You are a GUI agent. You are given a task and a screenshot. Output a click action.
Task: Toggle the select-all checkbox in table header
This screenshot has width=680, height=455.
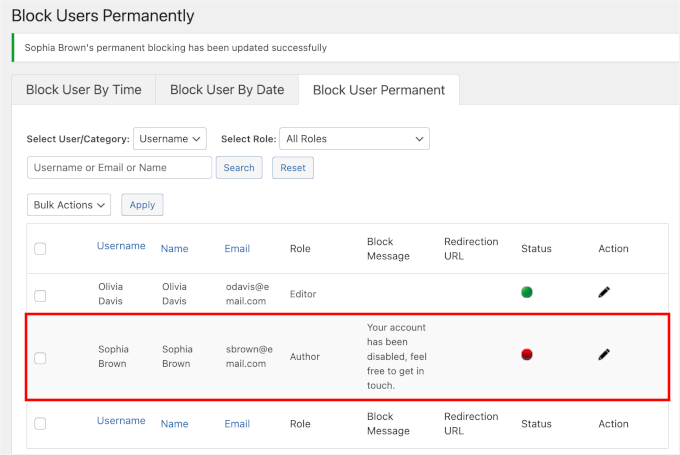40,249
